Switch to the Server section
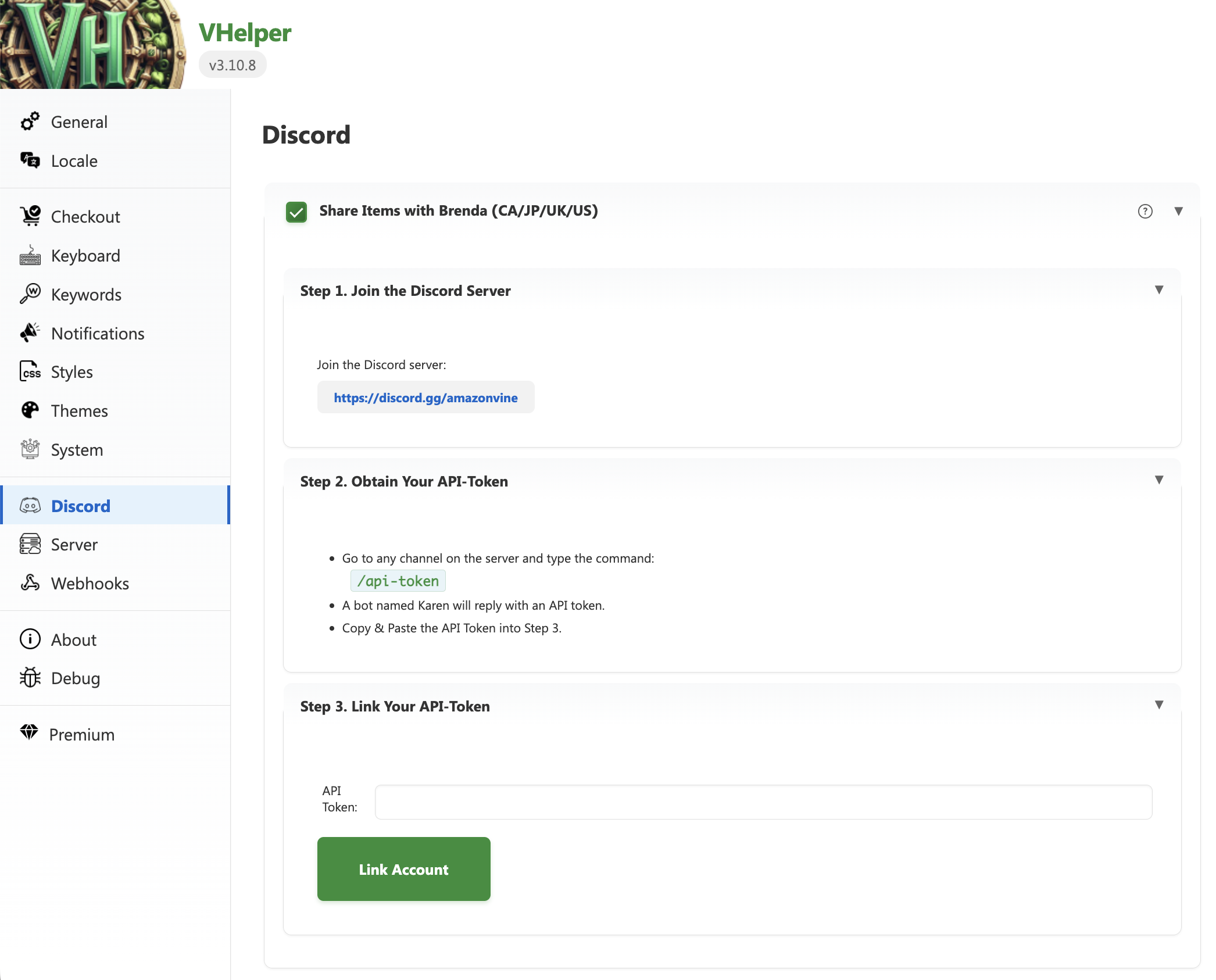 pos(74,544)
